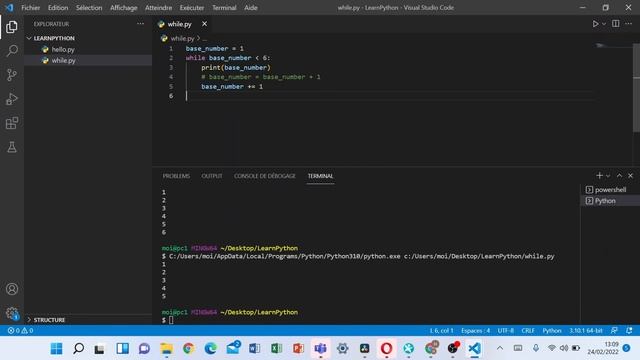Change encoding via UTF-8 status item
Image resolution: width=640 pixels, height=360 pixels.
click(506, 331)
